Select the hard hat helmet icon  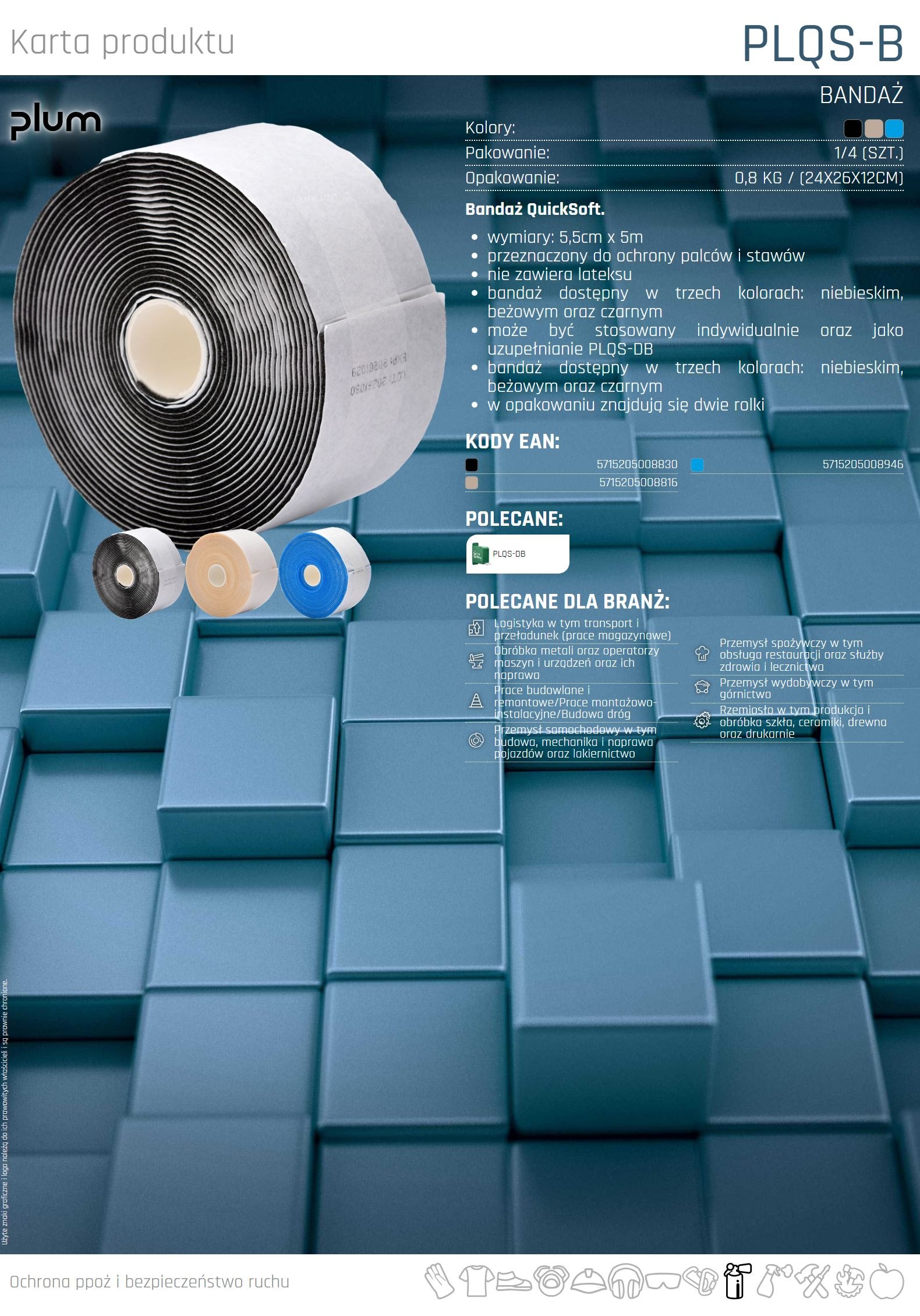tap(589, 1282)
